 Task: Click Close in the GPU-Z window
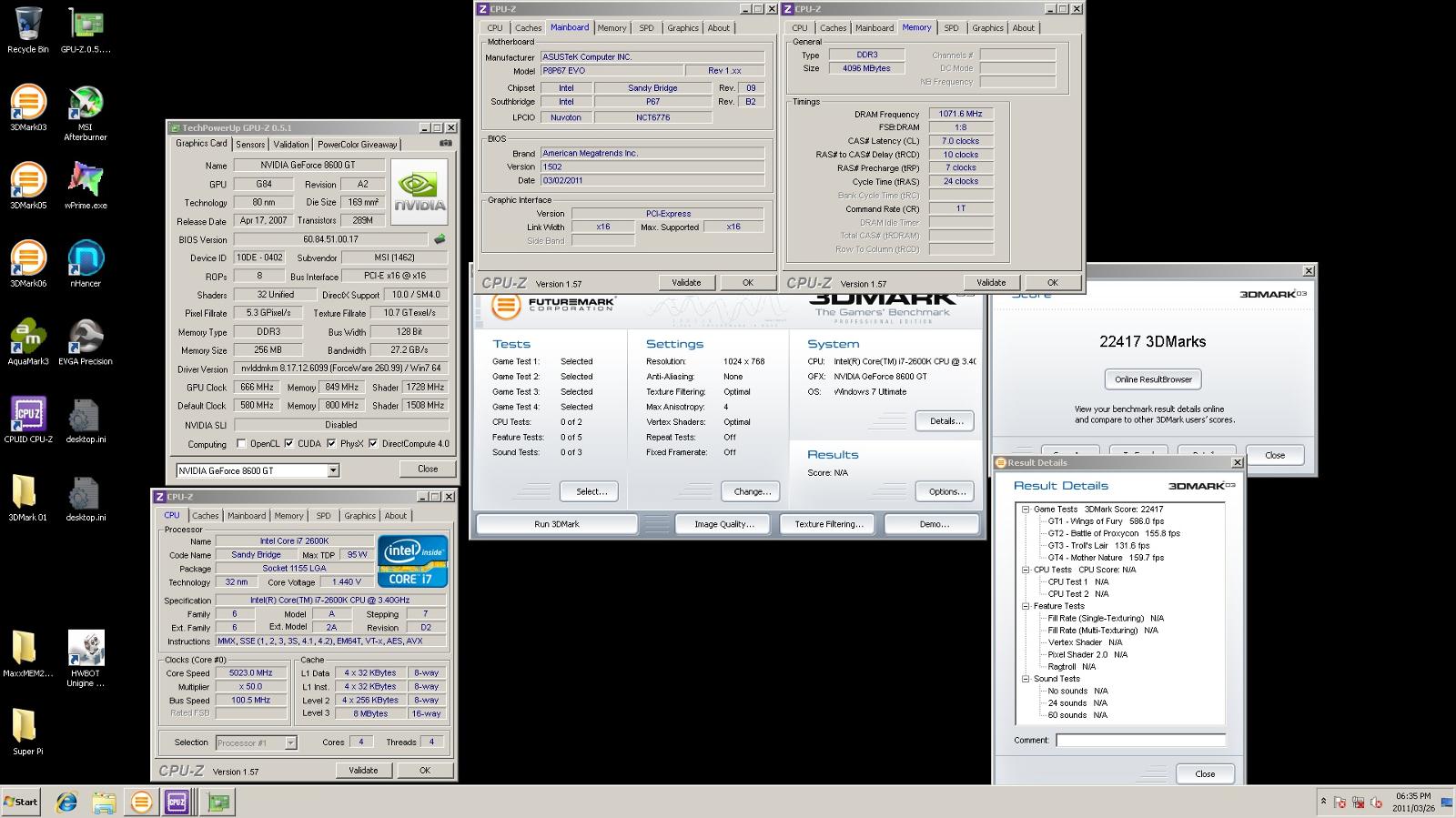tap(428, 469)
